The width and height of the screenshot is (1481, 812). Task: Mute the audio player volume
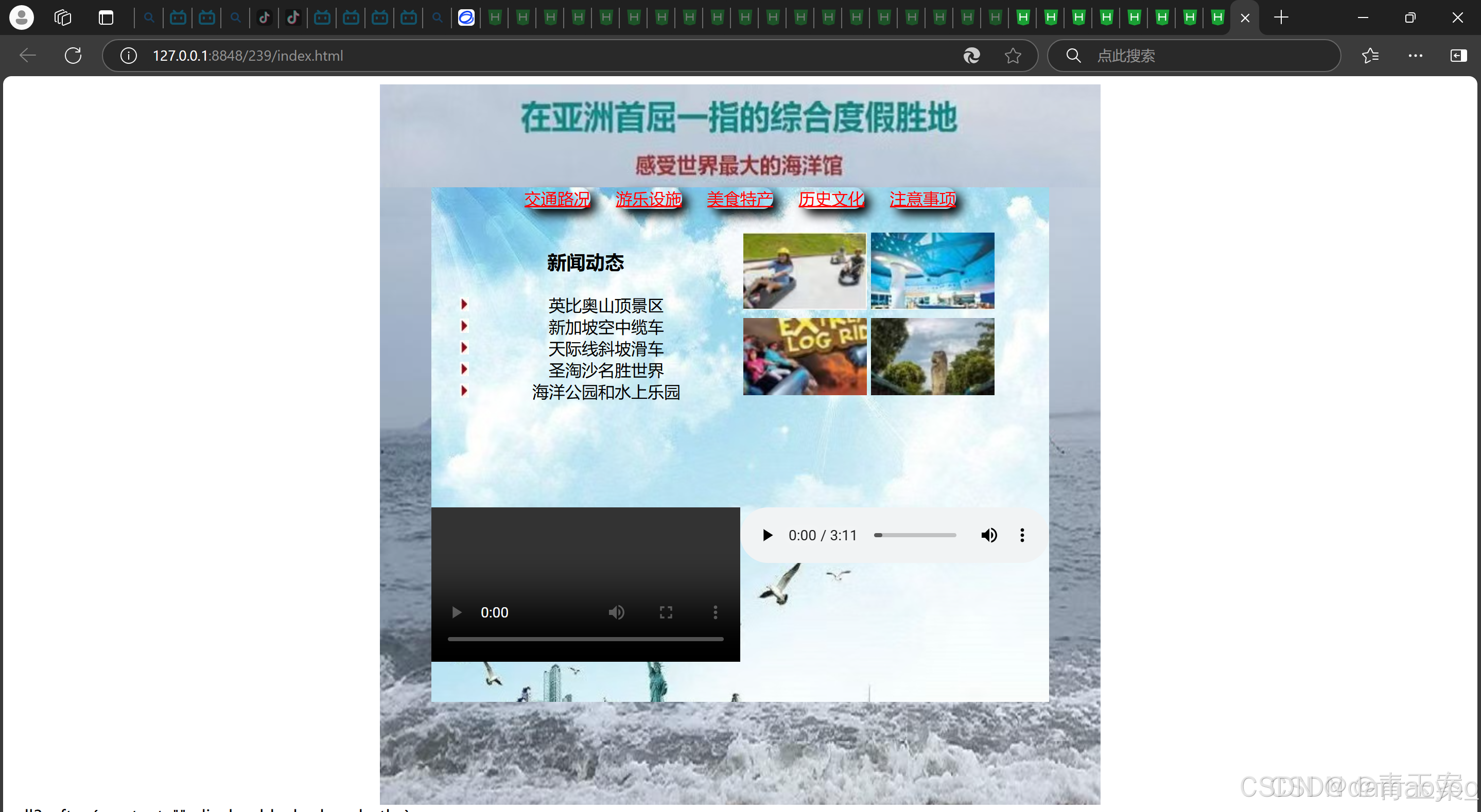coord(989,536)
